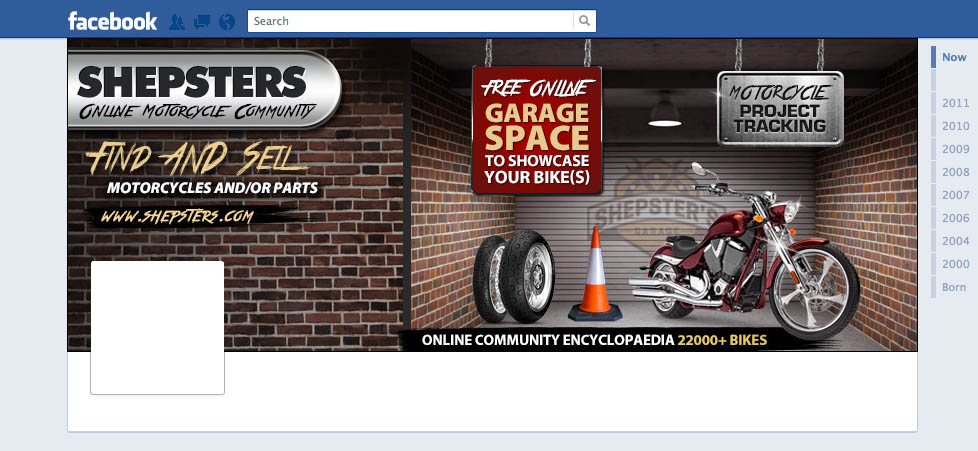Jump to 2010 on the timeline
The image size is (978, 451).
955,126
